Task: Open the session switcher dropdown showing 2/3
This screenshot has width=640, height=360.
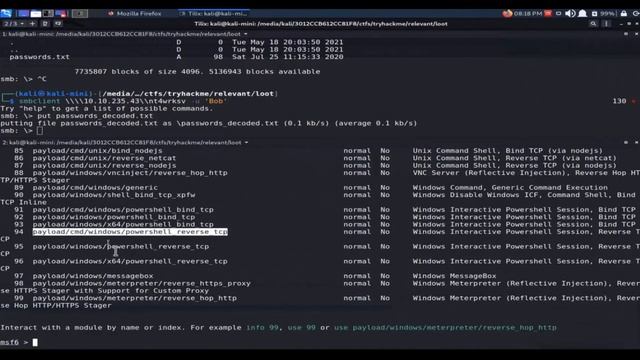Action: (x=13, y=24)
